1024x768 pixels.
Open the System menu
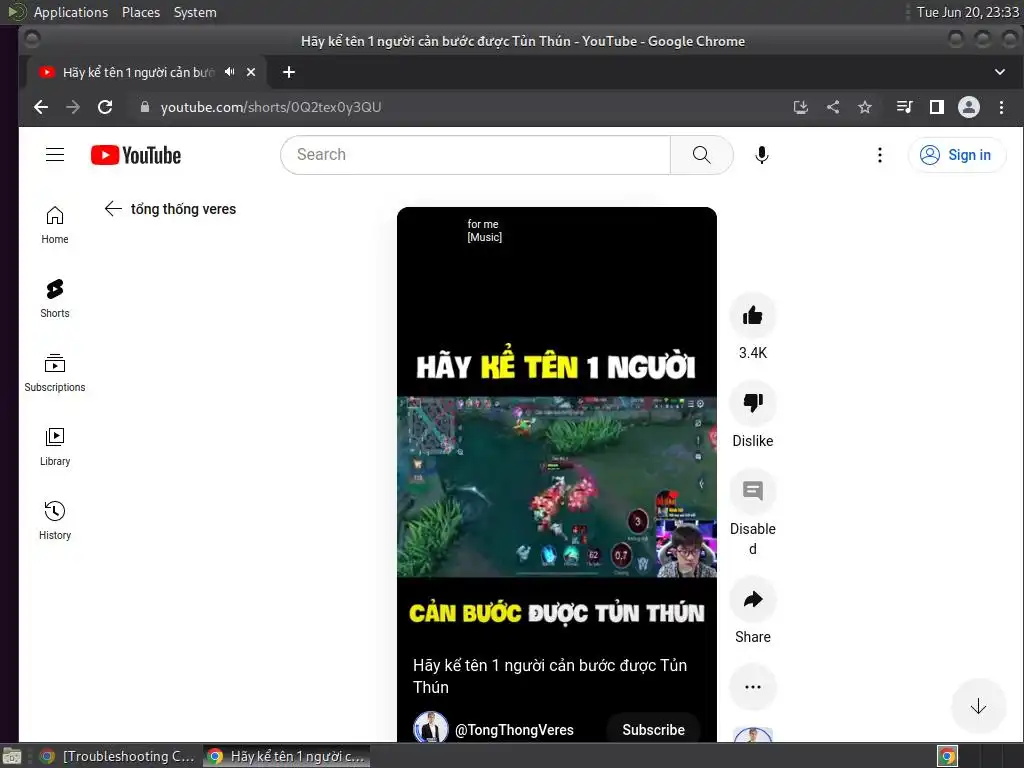(x=195, y=12)
